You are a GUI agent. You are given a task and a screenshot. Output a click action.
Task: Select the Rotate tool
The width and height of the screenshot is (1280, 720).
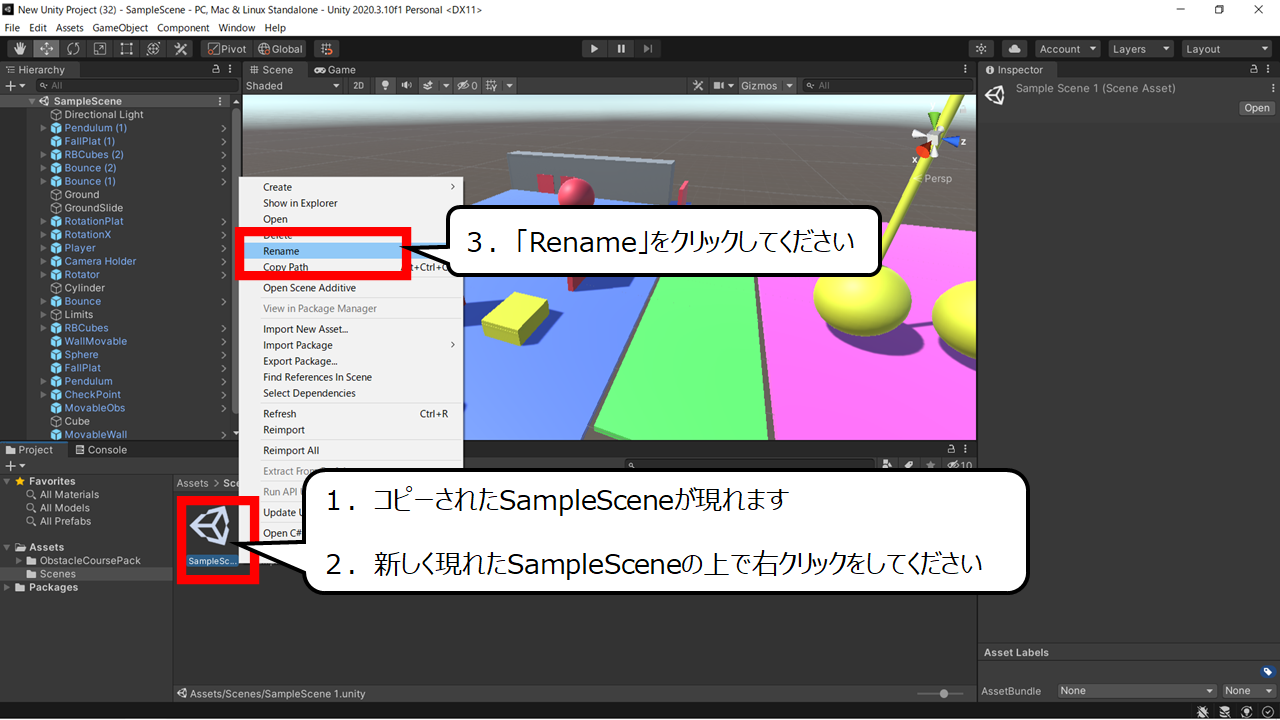point(73,49)
